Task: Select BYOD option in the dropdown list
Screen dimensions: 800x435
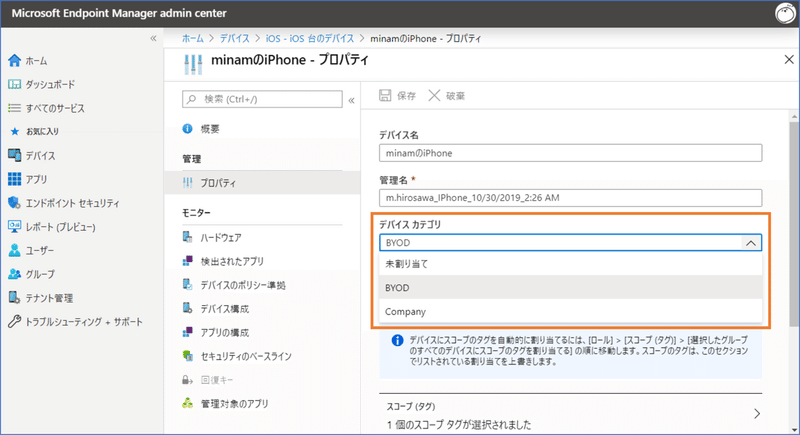Action: click(x=570, y=288)
